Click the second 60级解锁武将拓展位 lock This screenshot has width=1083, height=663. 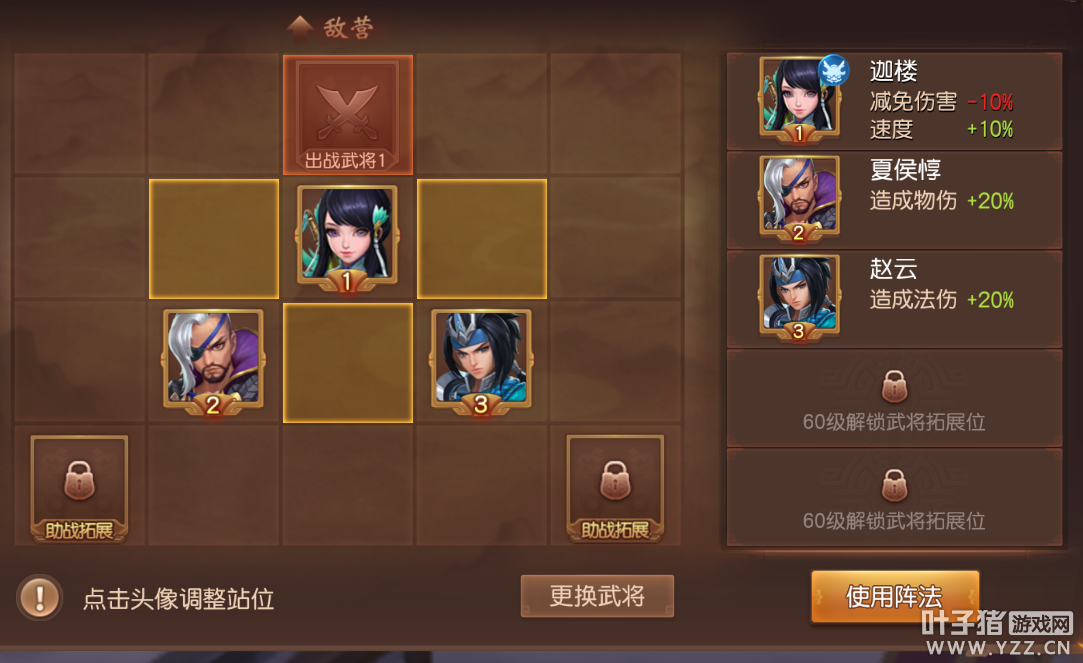click(x=894, y=484)
